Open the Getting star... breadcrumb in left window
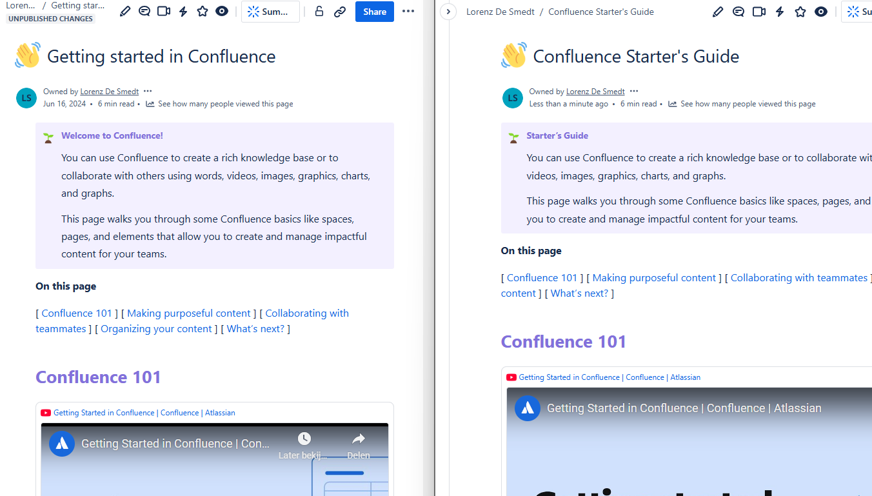872x496 pixels. click(77, 6)
